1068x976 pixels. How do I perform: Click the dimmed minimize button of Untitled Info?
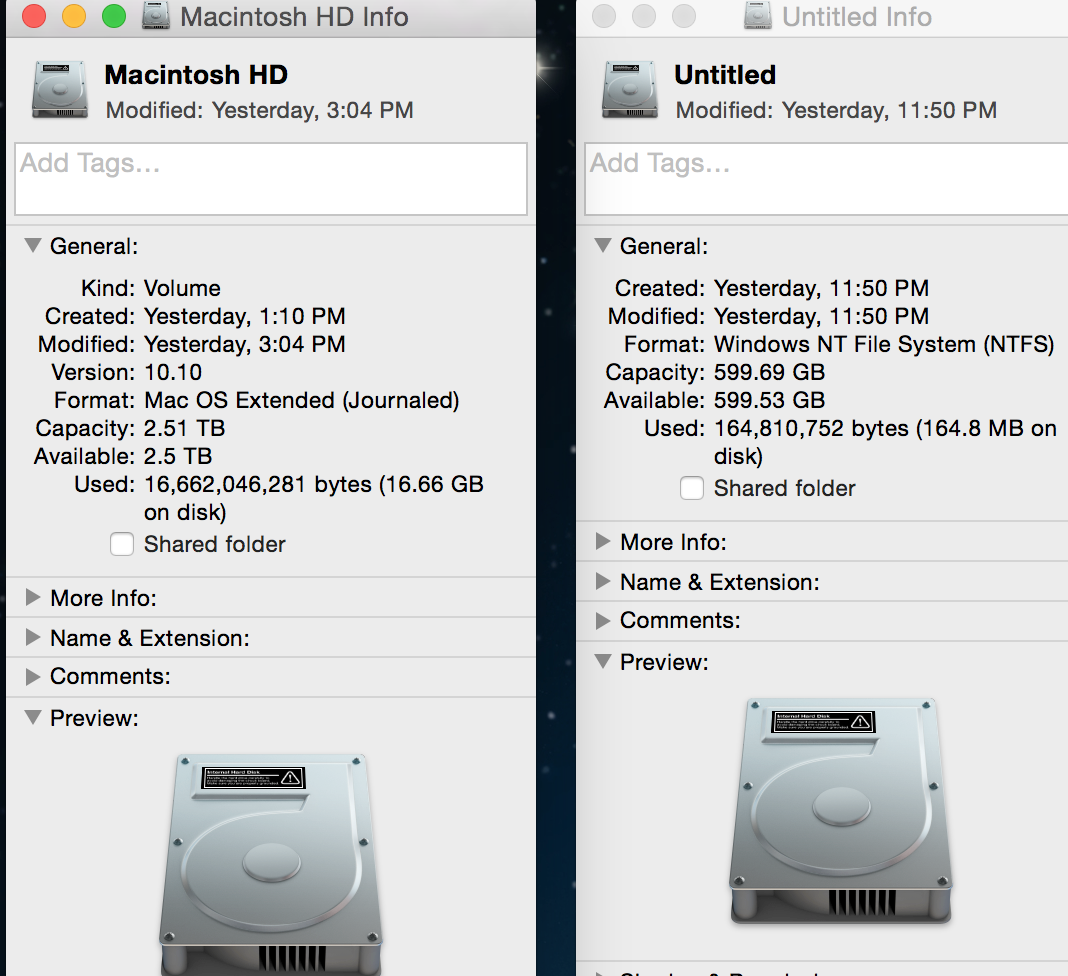pyautogui.click(x=644, y=16)
